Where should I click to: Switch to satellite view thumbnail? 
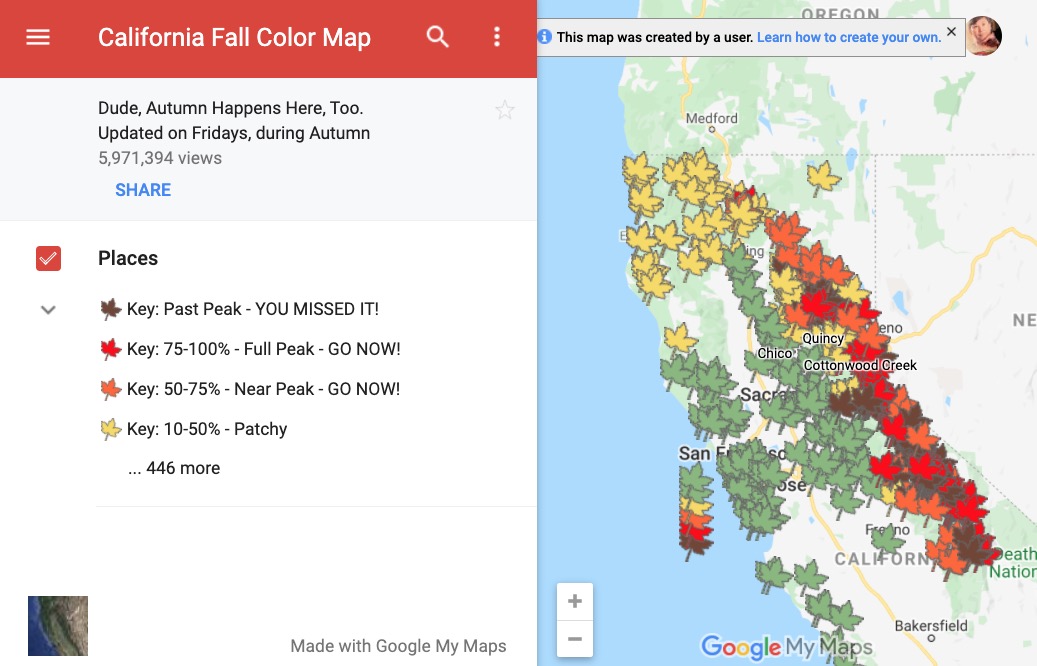(x=58, y=626)
